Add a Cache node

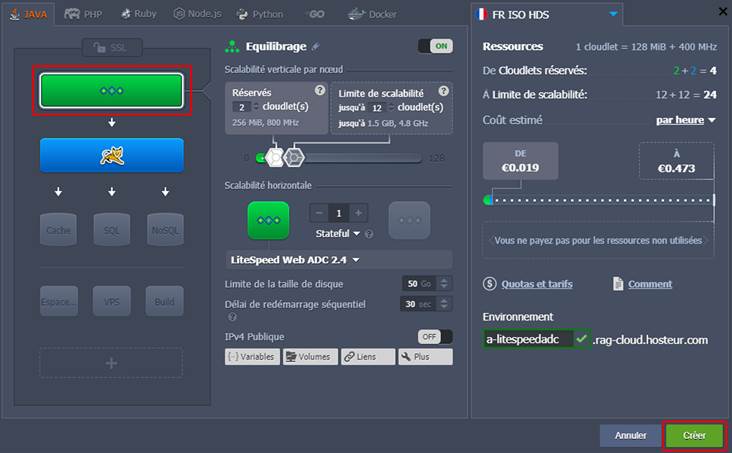pos(58,229)
